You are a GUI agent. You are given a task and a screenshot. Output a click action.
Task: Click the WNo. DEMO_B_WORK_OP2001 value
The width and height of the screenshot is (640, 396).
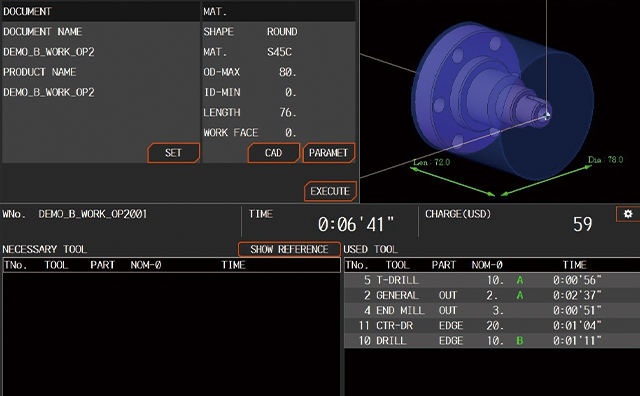point(93,214)
